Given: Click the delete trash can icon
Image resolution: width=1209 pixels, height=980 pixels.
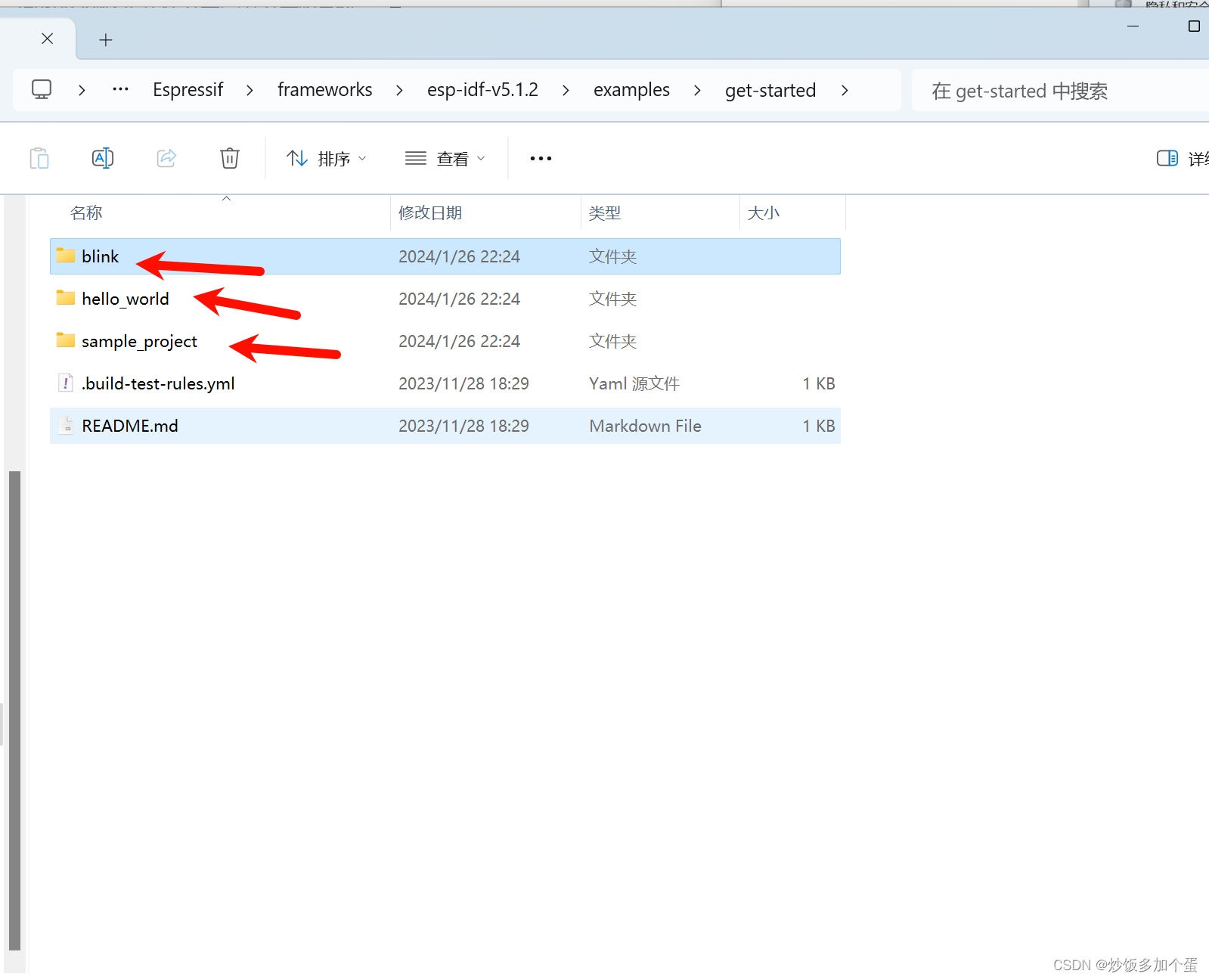Looking at the screenshot, I should 230,158.
